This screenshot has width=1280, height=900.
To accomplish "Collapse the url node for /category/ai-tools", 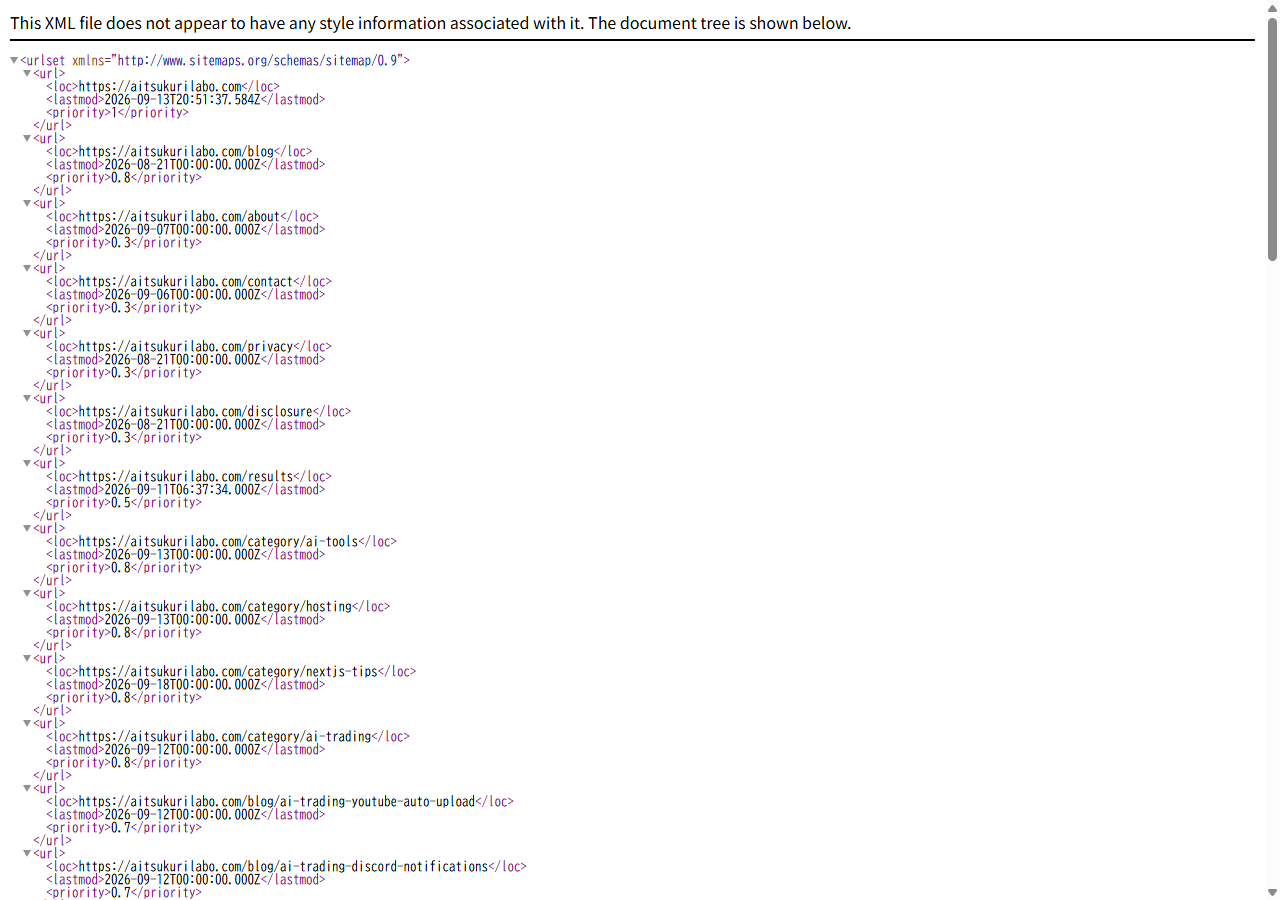I will (27, 529).
